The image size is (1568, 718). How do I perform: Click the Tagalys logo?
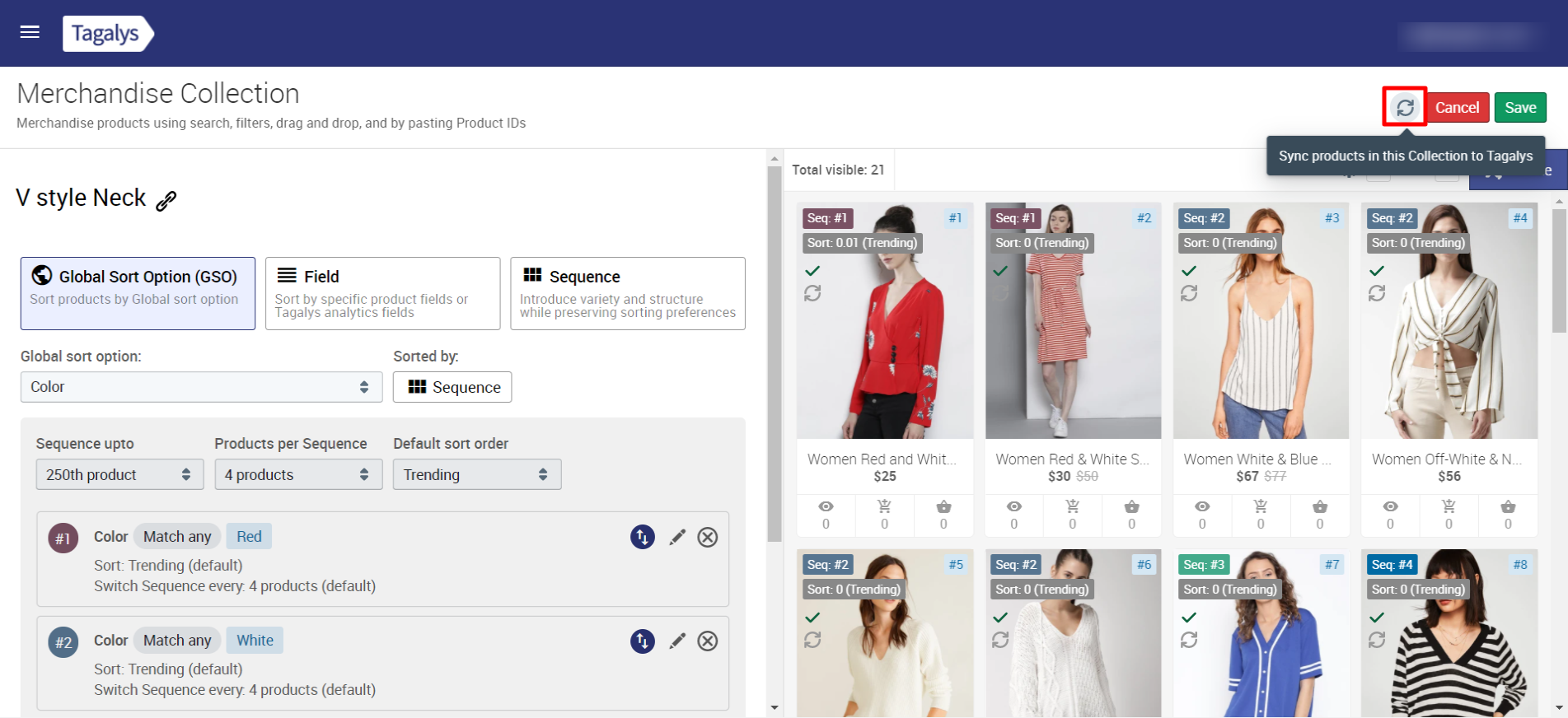point(108,34)
